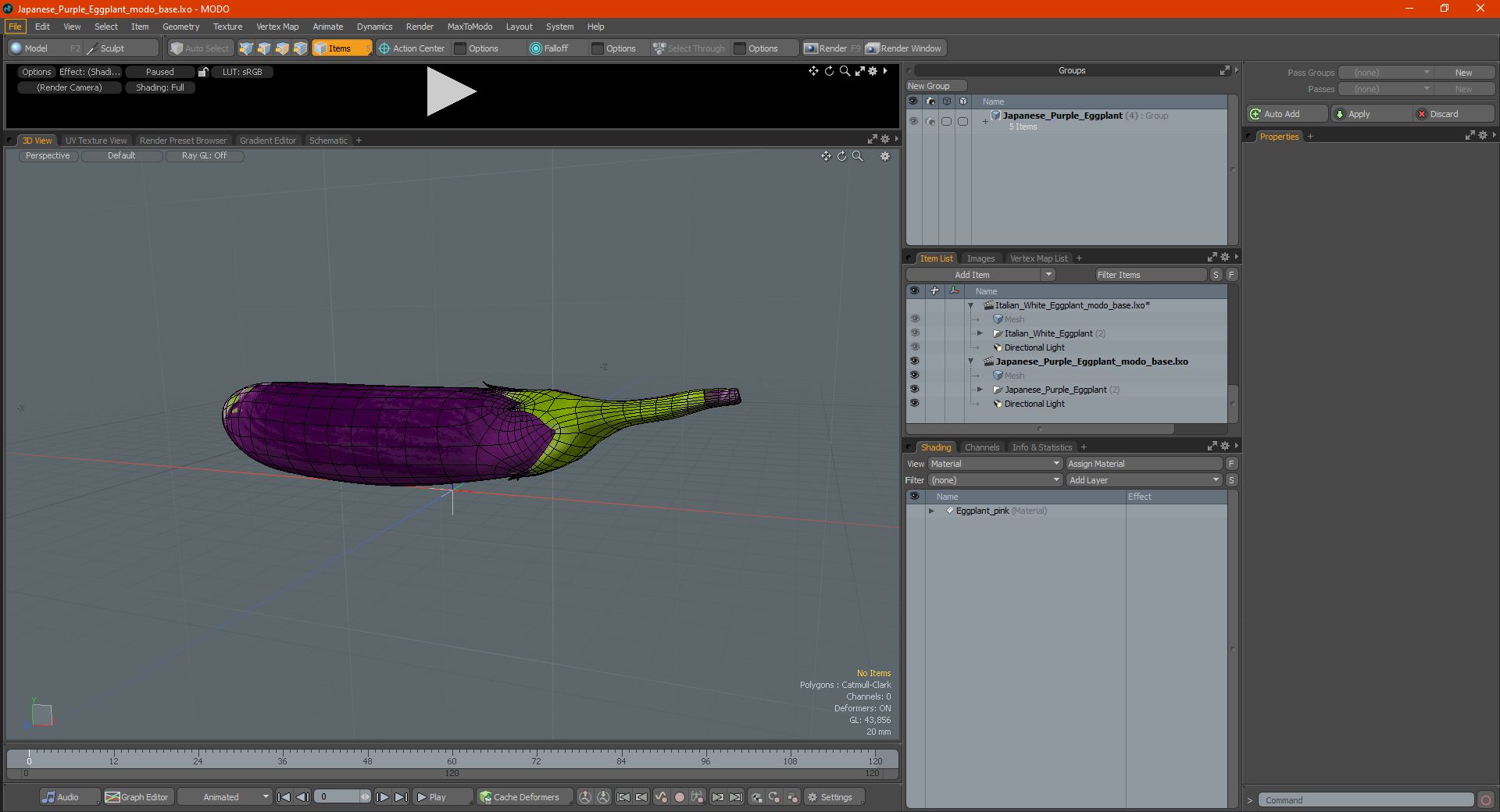Open the Texture menu
The height and width of the screenshot is (812, 1500).
point(227,27)
